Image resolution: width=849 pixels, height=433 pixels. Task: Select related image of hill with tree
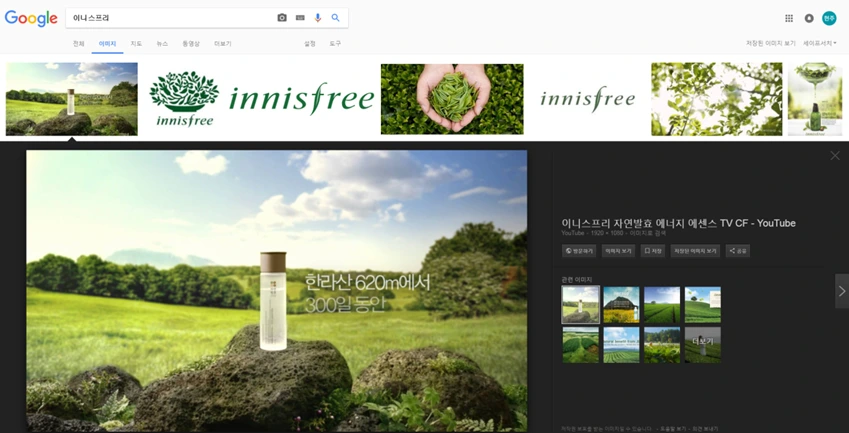tap(702, 305)
